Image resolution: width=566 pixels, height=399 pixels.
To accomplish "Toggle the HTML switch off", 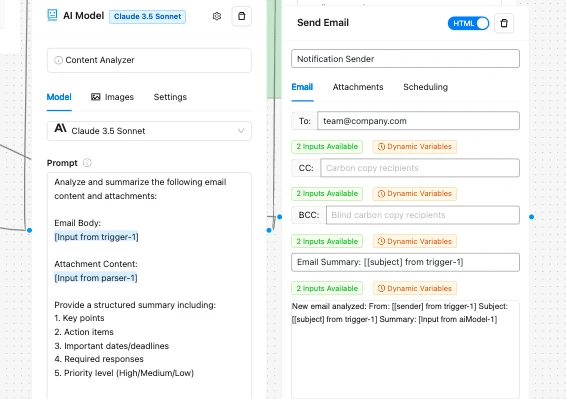I will [468, 23].
